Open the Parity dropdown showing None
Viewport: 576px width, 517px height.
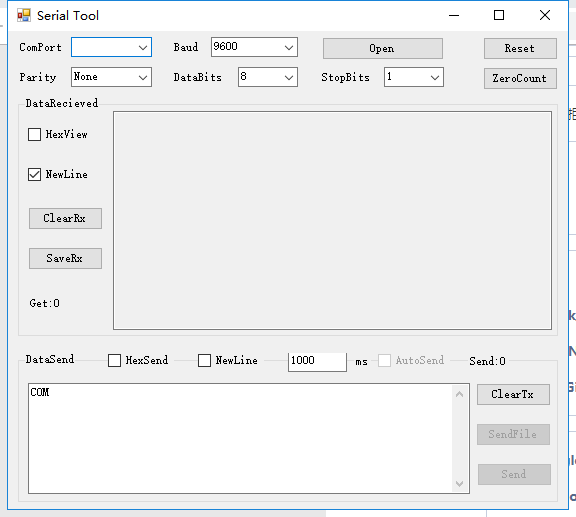[x=111, y=77]
